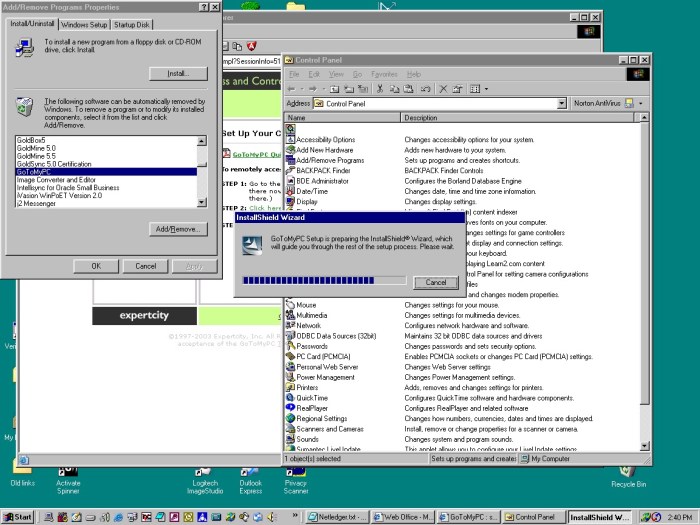Screen dimensions: 700x525
Task: Open the File menu in Control Panel
Action: click(x=294, y=74)
